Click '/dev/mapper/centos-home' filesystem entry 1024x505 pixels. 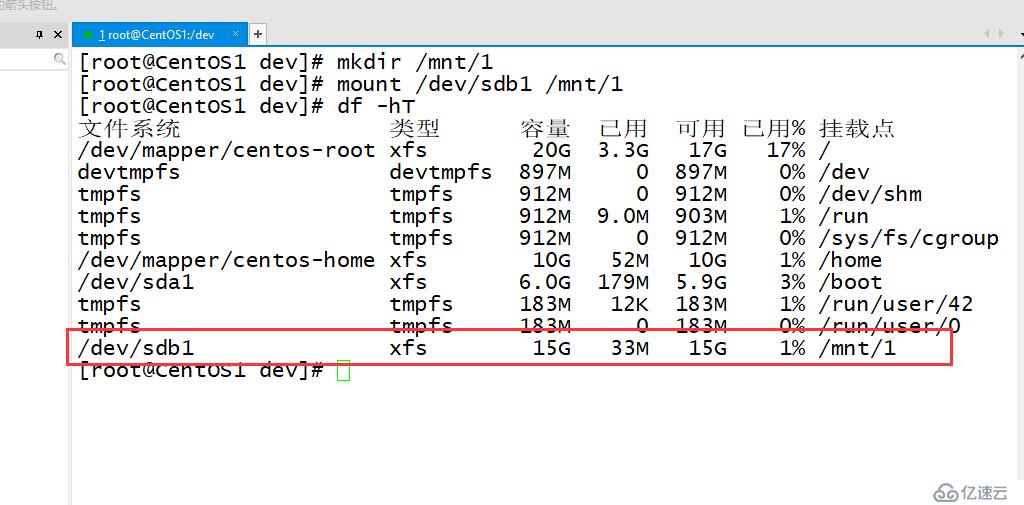coord(227,260)
